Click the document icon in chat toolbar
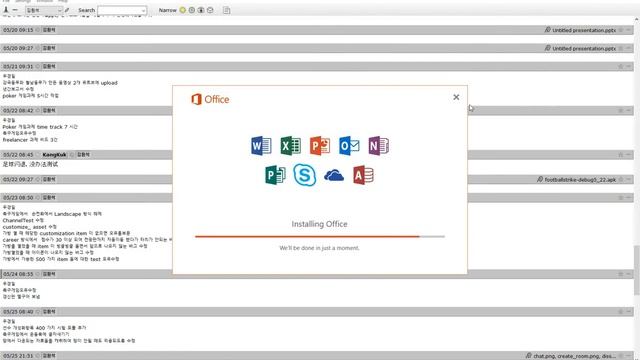This screenshot has height=360, width=640. pos(227,10)
